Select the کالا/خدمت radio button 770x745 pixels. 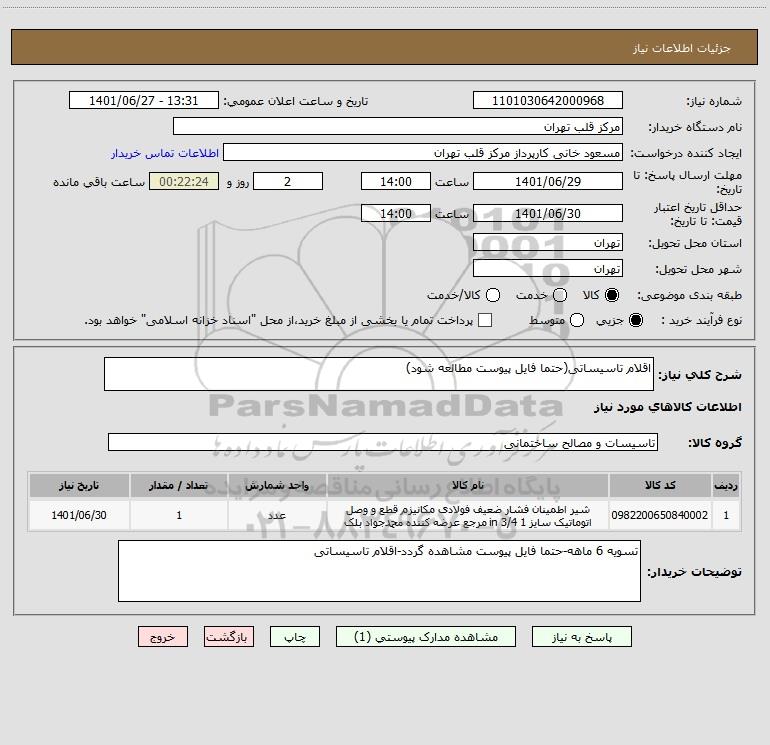tap(493, 295)
